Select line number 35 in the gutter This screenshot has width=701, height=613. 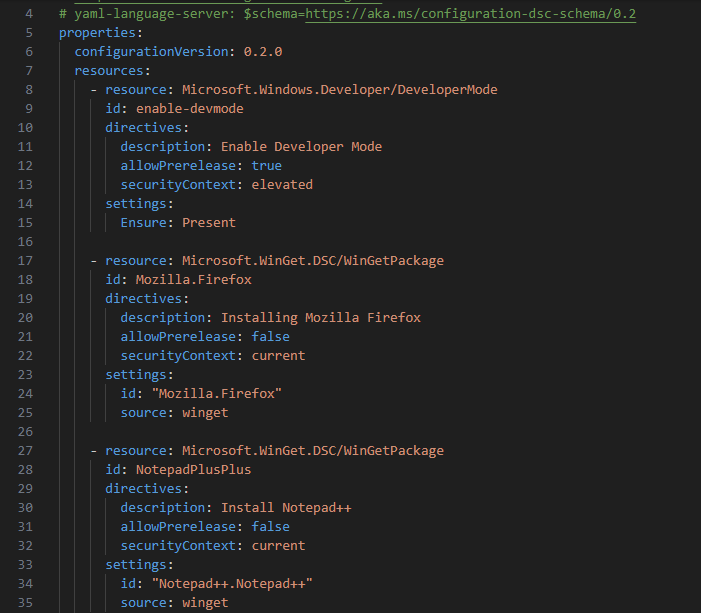(x=25, y=603)
